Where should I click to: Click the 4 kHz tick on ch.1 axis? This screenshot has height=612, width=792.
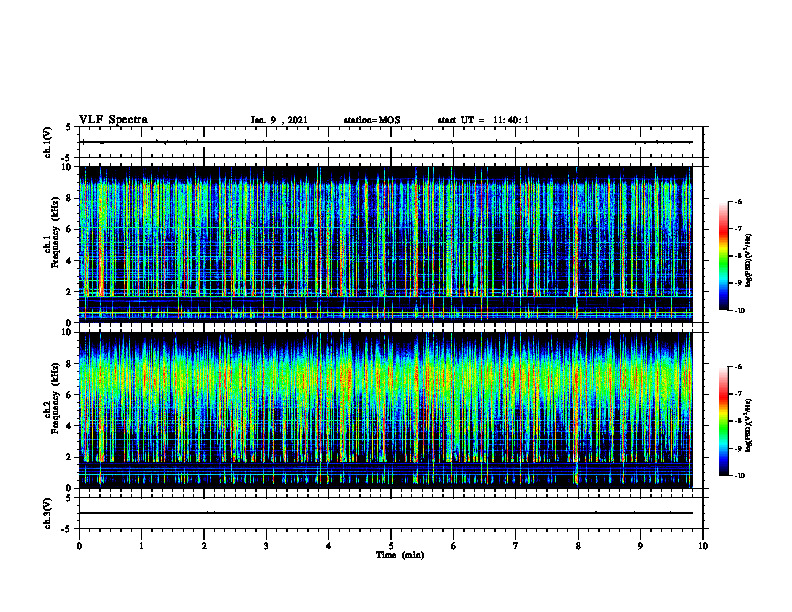[x=70, y=261]
